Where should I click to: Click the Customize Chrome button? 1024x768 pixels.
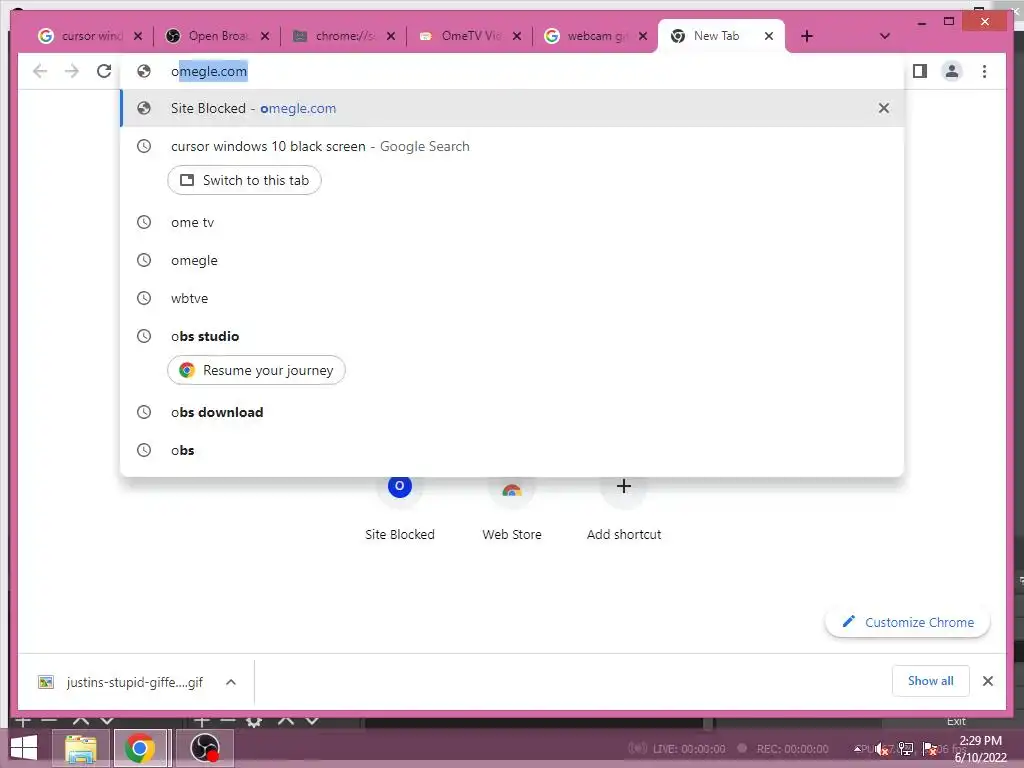(x=908, y=622)
